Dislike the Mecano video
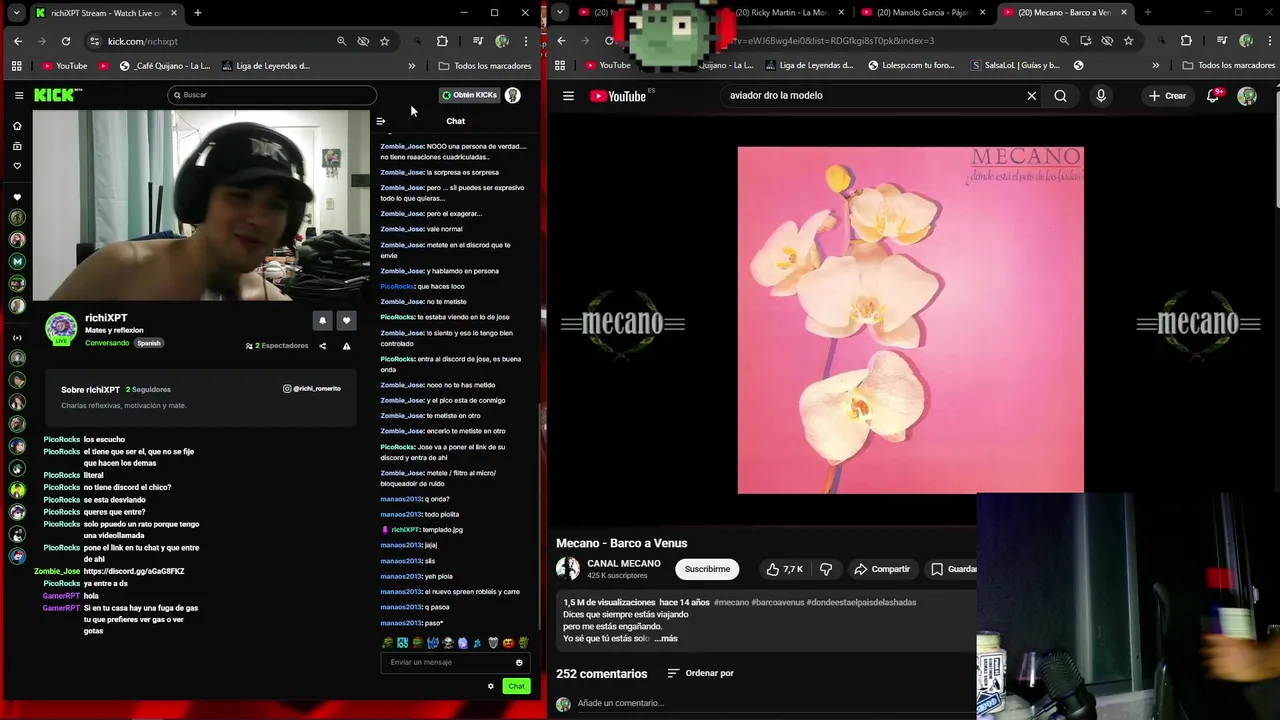 (826, 569)
